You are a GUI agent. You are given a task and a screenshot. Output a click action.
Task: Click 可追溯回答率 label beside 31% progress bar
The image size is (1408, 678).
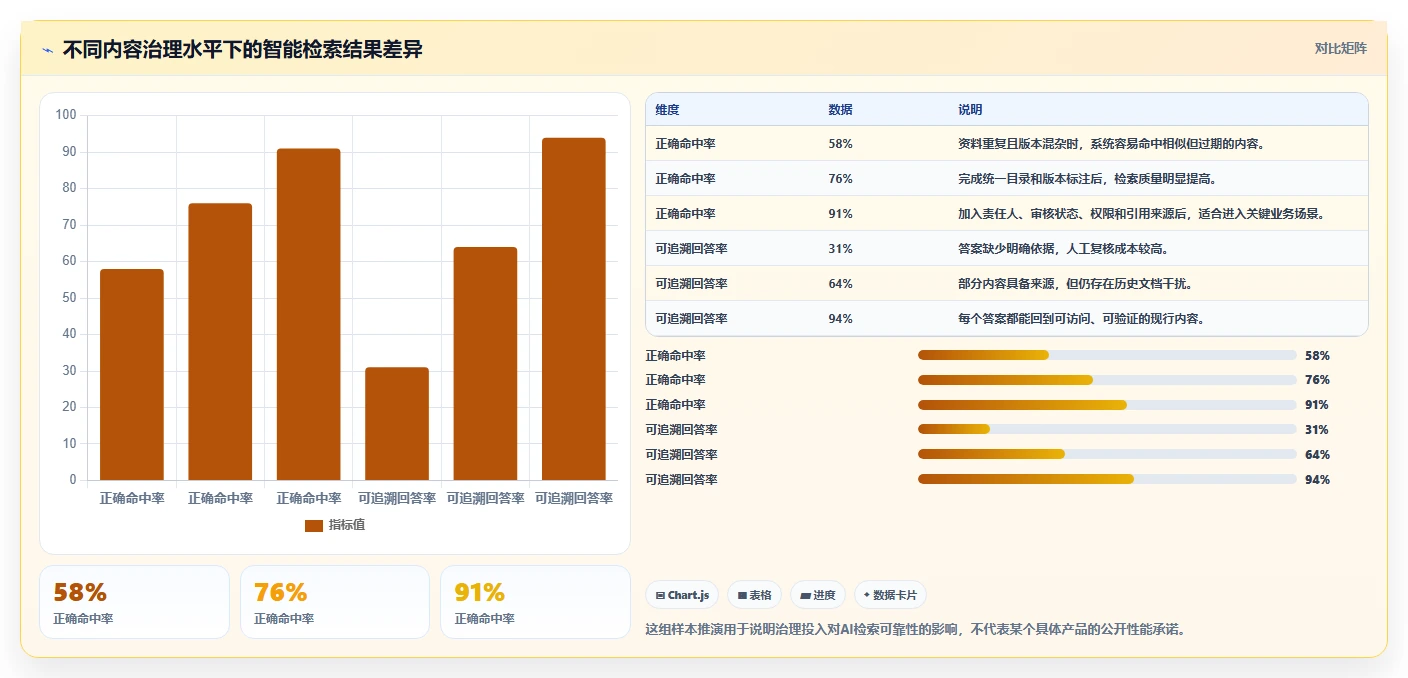(x=682, y=430)
